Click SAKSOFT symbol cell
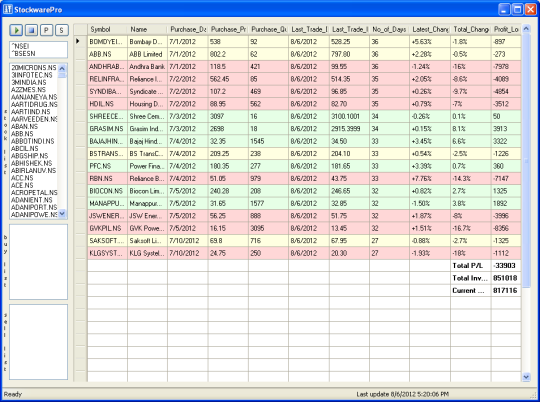 [x=107, y=240]
